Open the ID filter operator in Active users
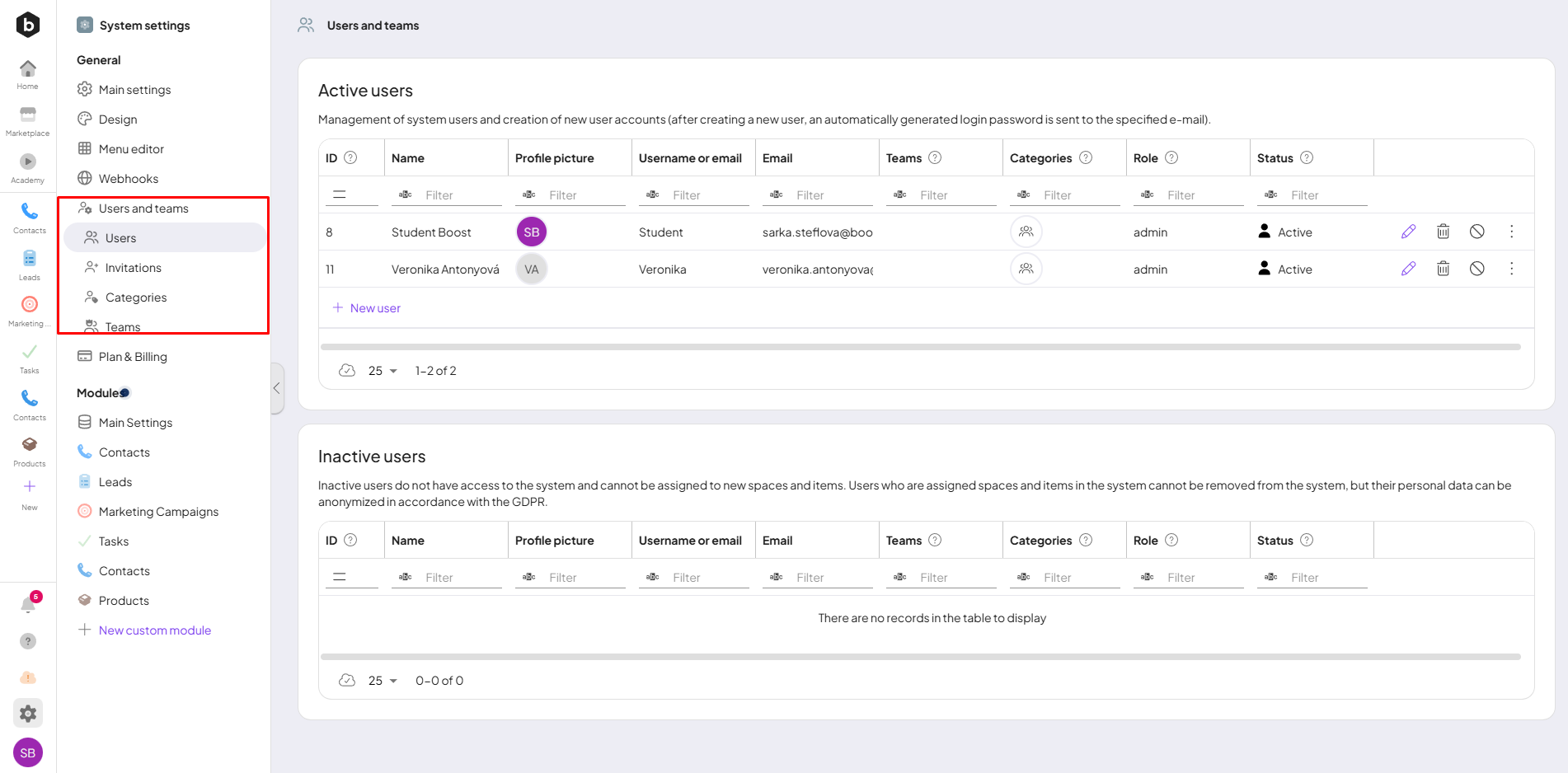 pos(339,195)
